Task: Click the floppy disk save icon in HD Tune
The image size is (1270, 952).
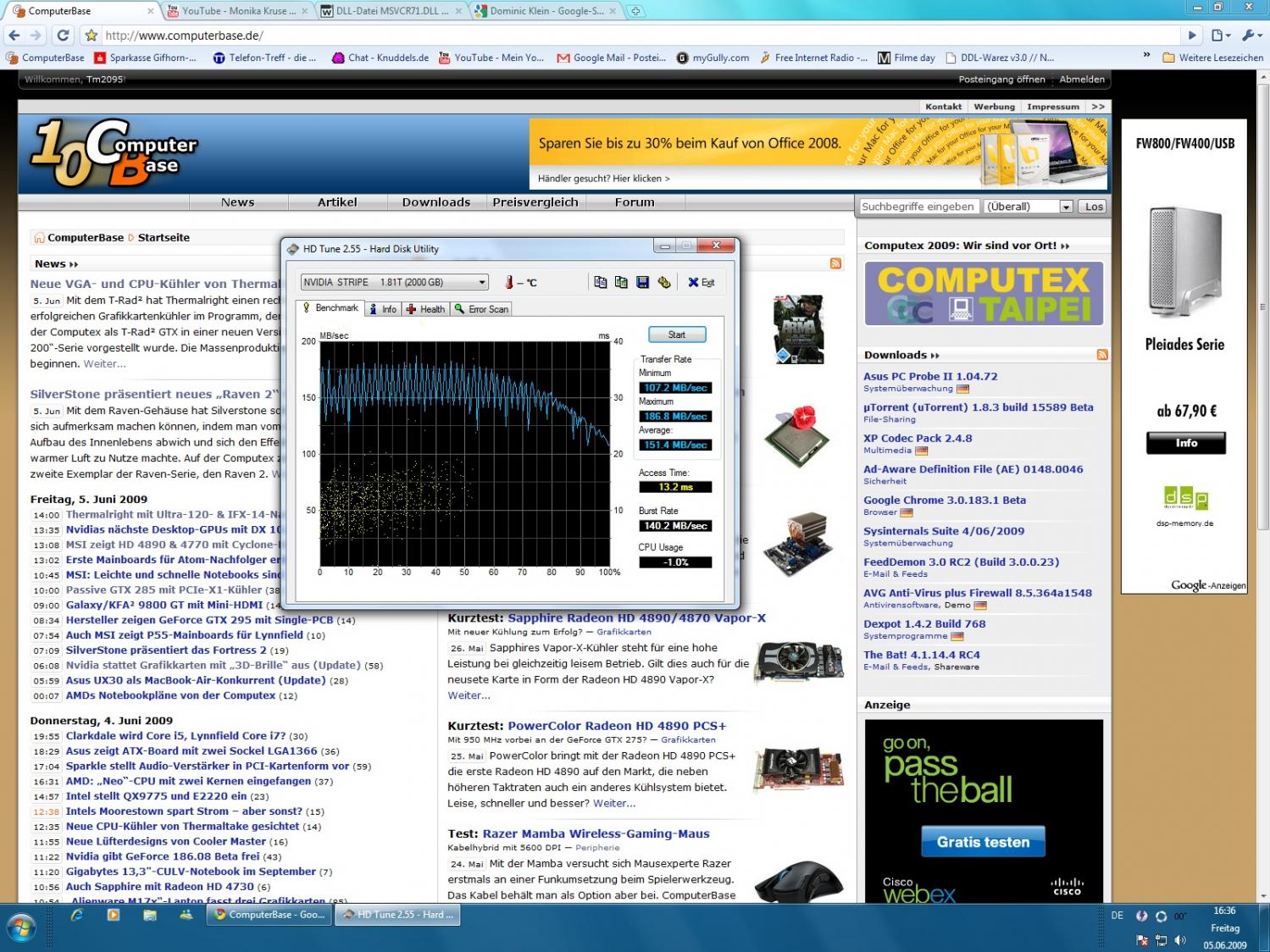Action: click(642, 282)
